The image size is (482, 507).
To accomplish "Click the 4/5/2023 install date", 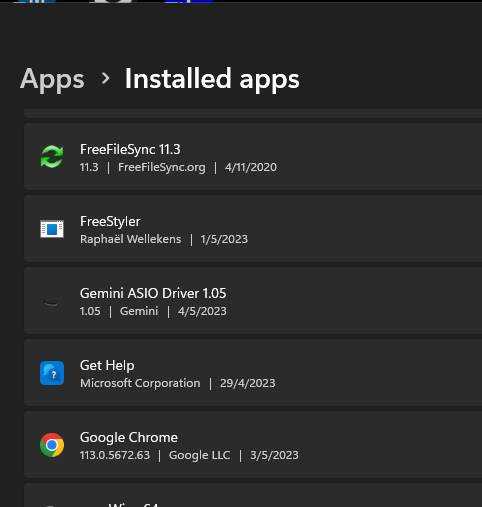I will 202,311.
